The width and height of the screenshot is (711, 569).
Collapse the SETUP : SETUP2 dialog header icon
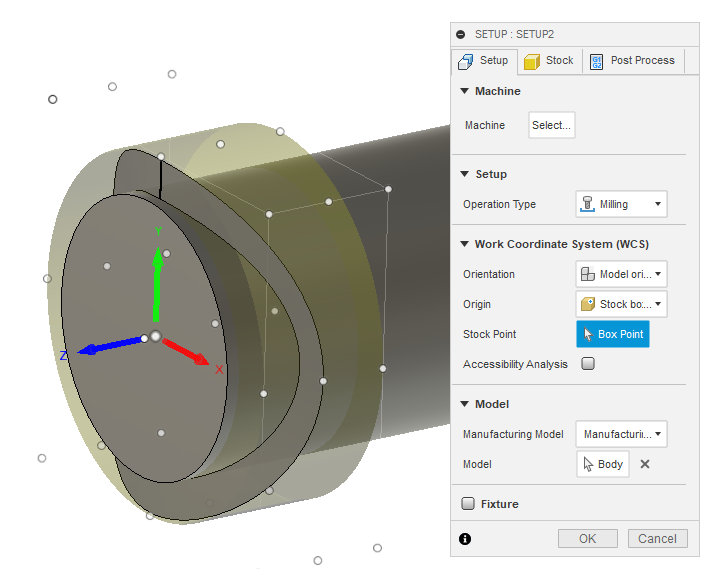click(461, 34)
